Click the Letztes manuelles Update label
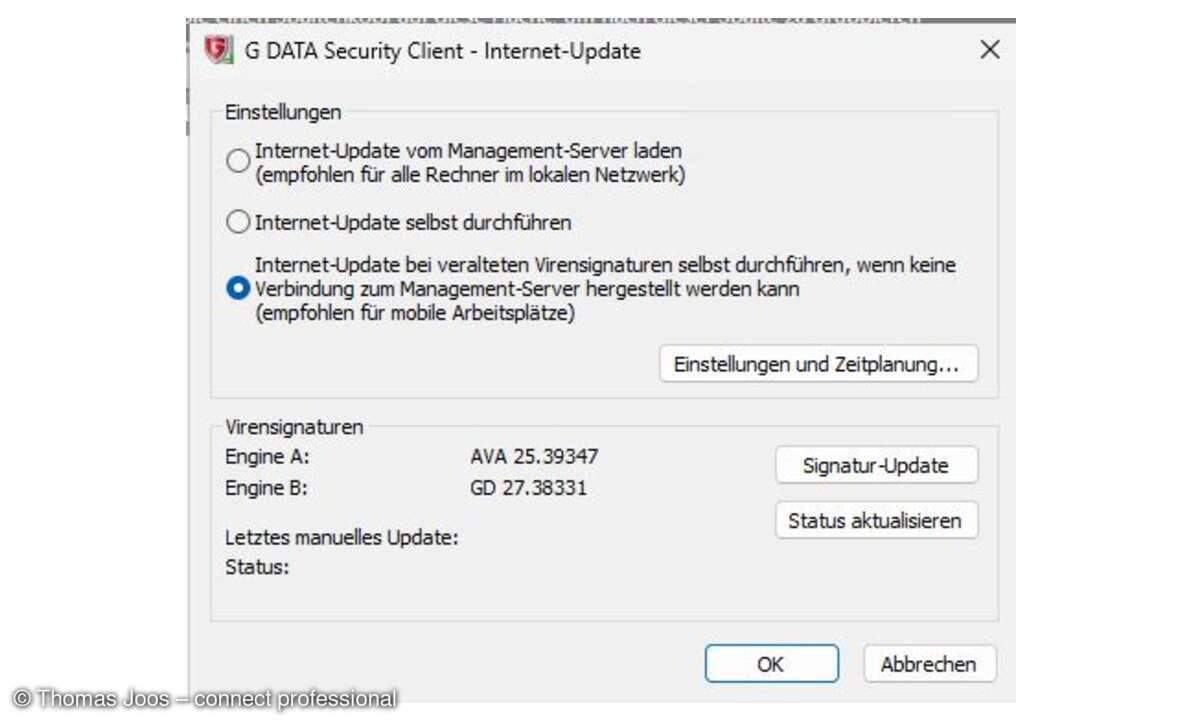This screenshot has height=720, width=1198. coord(341,538)
